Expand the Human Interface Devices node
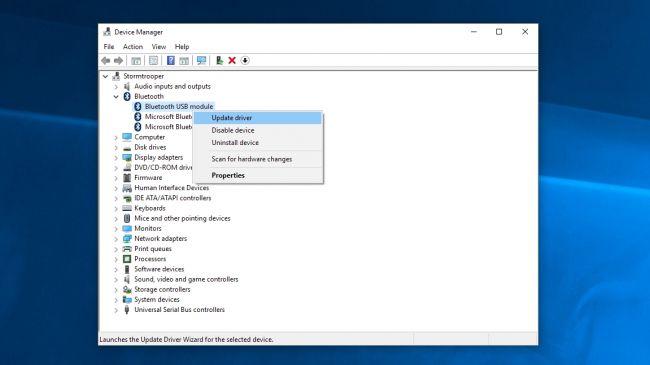 point(116,188)
